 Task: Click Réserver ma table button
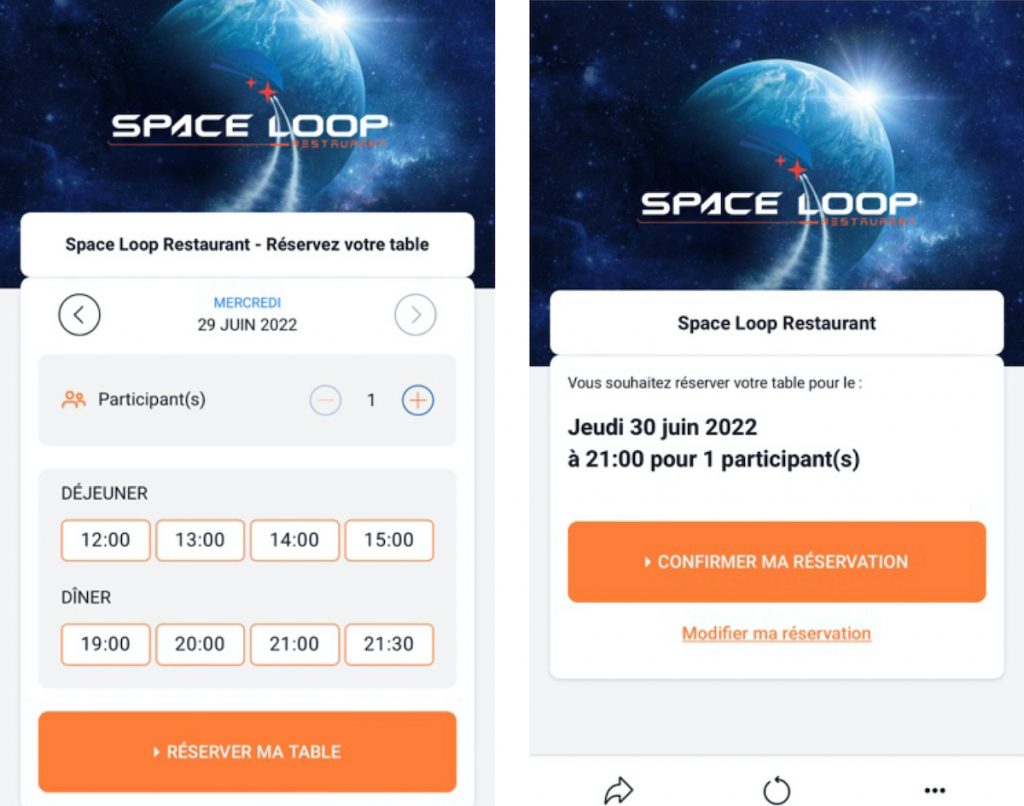click(x=247, y=751)
